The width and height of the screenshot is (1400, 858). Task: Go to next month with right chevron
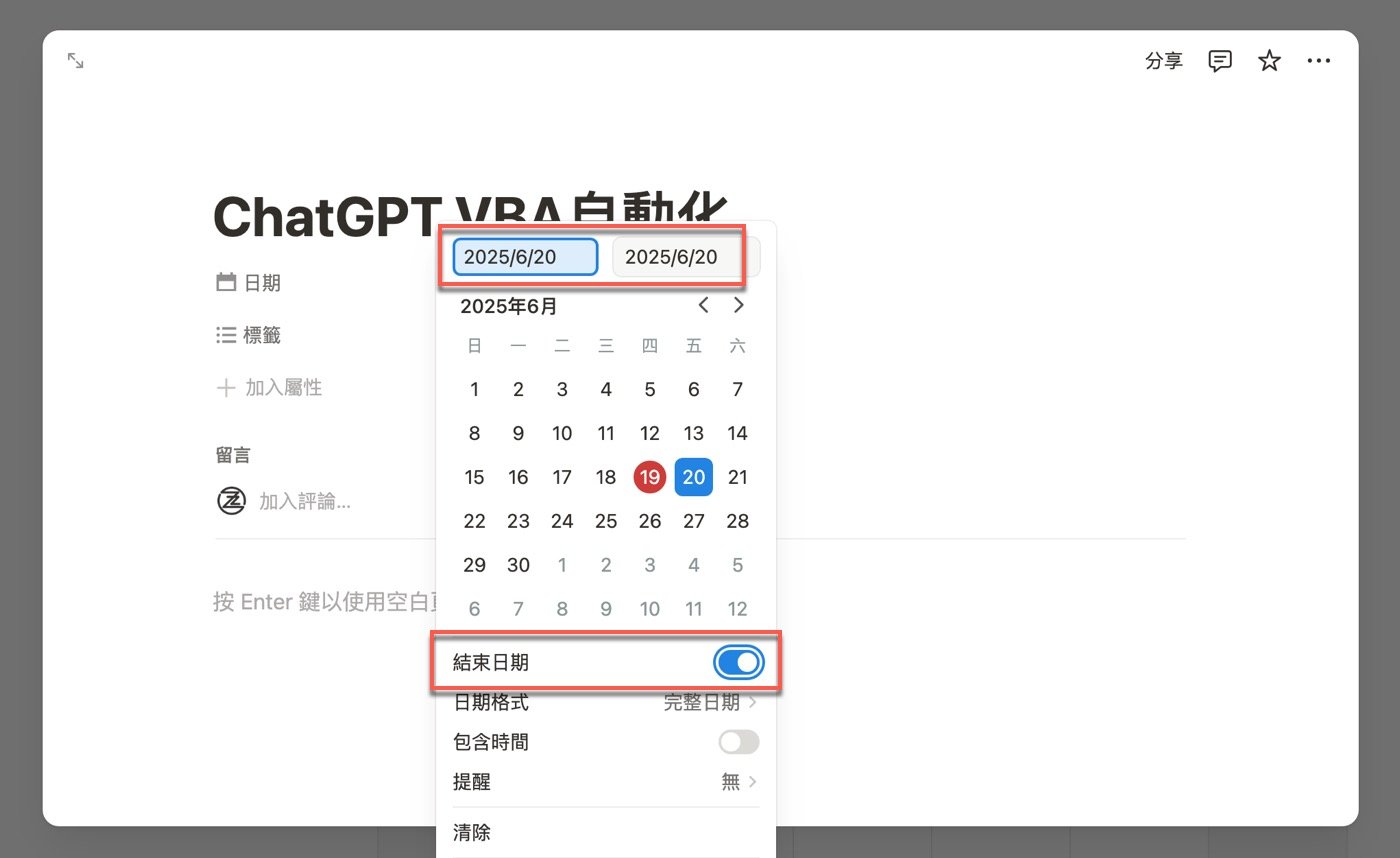[x=739, y=305]
